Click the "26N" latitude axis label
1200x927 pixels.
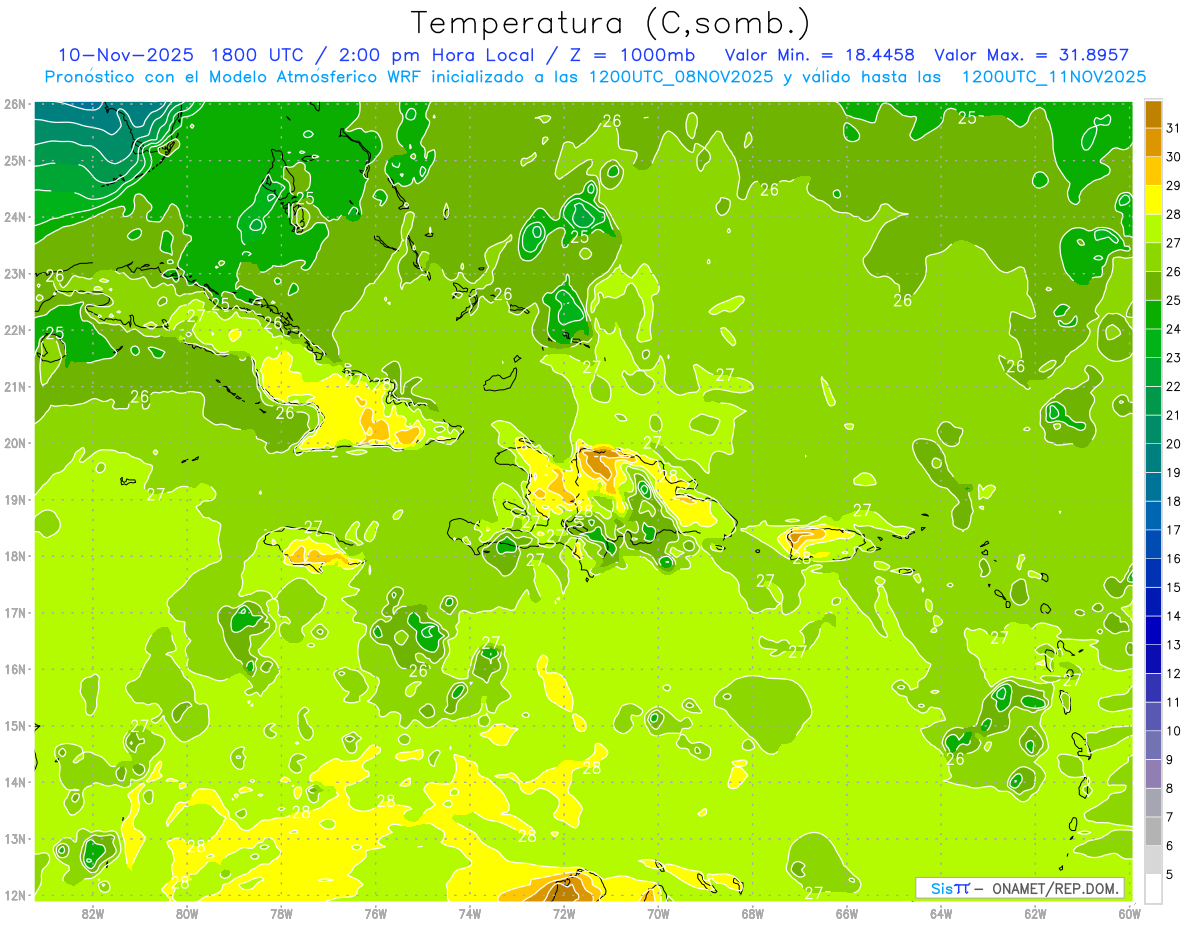(14, 104)
